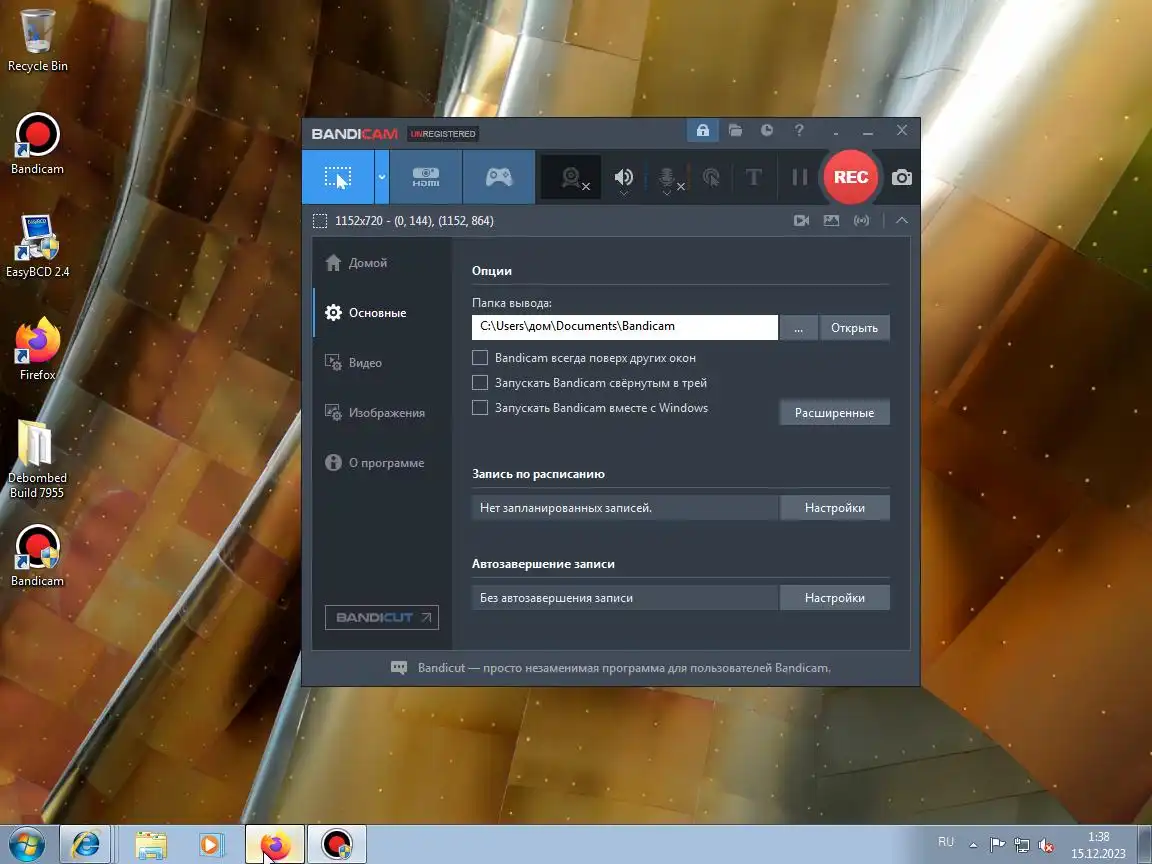This screenshot has width=1152, height=864.
Task: Open Расширенные advanced options
Action: click(835, 413)
